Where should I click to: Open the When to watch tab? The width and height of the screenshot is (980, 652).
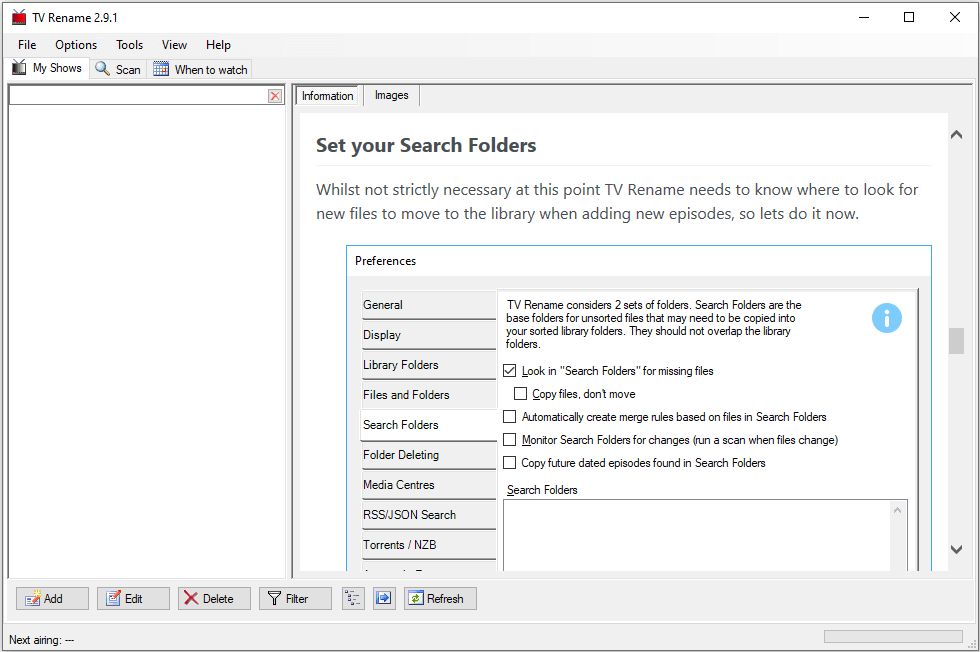[201, 69]
